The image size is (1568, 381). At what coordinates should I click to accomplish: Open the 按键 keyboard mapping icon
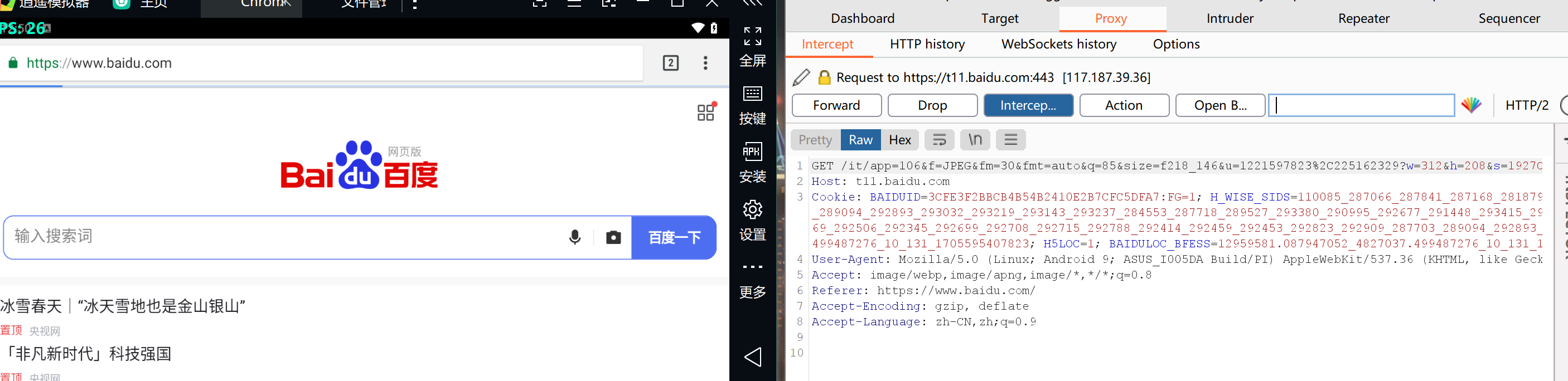click(752, 94)
